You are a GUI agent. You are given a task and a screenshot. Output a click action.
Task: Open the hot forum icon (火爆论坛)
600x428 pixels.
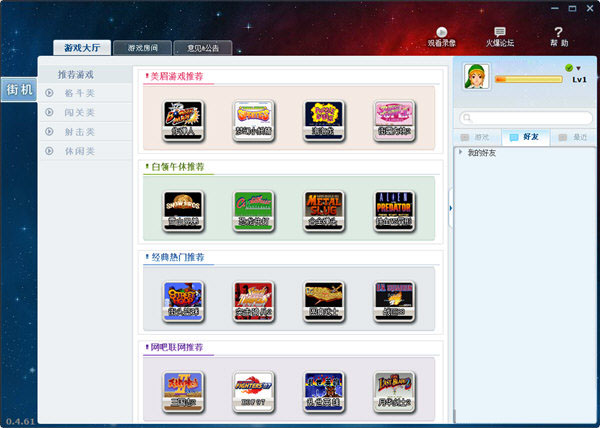(x=500, y=37)
